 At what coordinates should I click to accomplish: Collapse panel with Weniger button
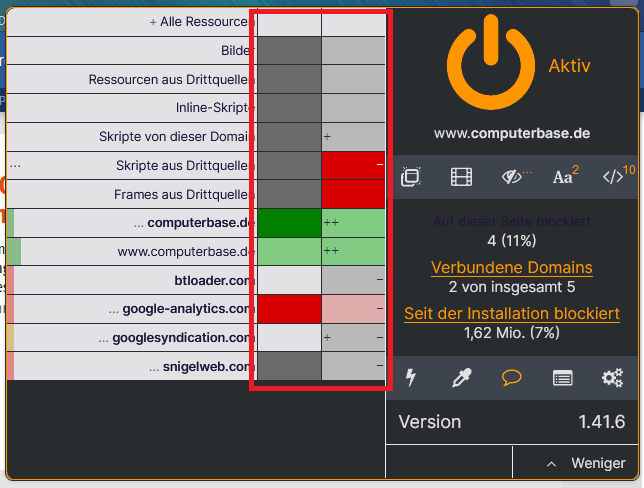(x=575, y=463)
